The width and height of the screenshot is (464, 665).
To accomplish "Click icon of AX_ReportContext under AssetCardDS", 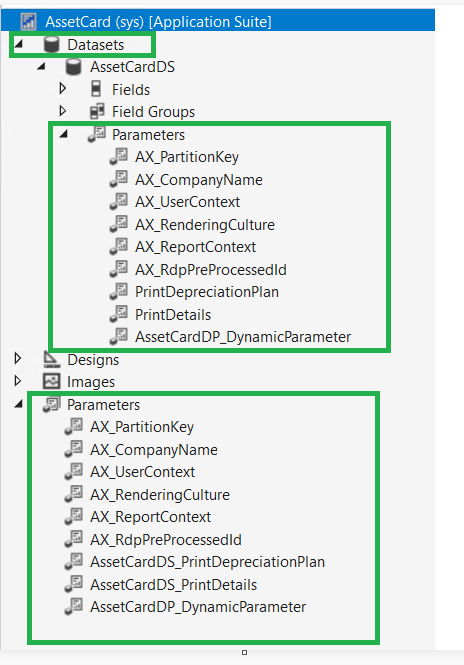I will pyautogui.click(x=119, y=246).
